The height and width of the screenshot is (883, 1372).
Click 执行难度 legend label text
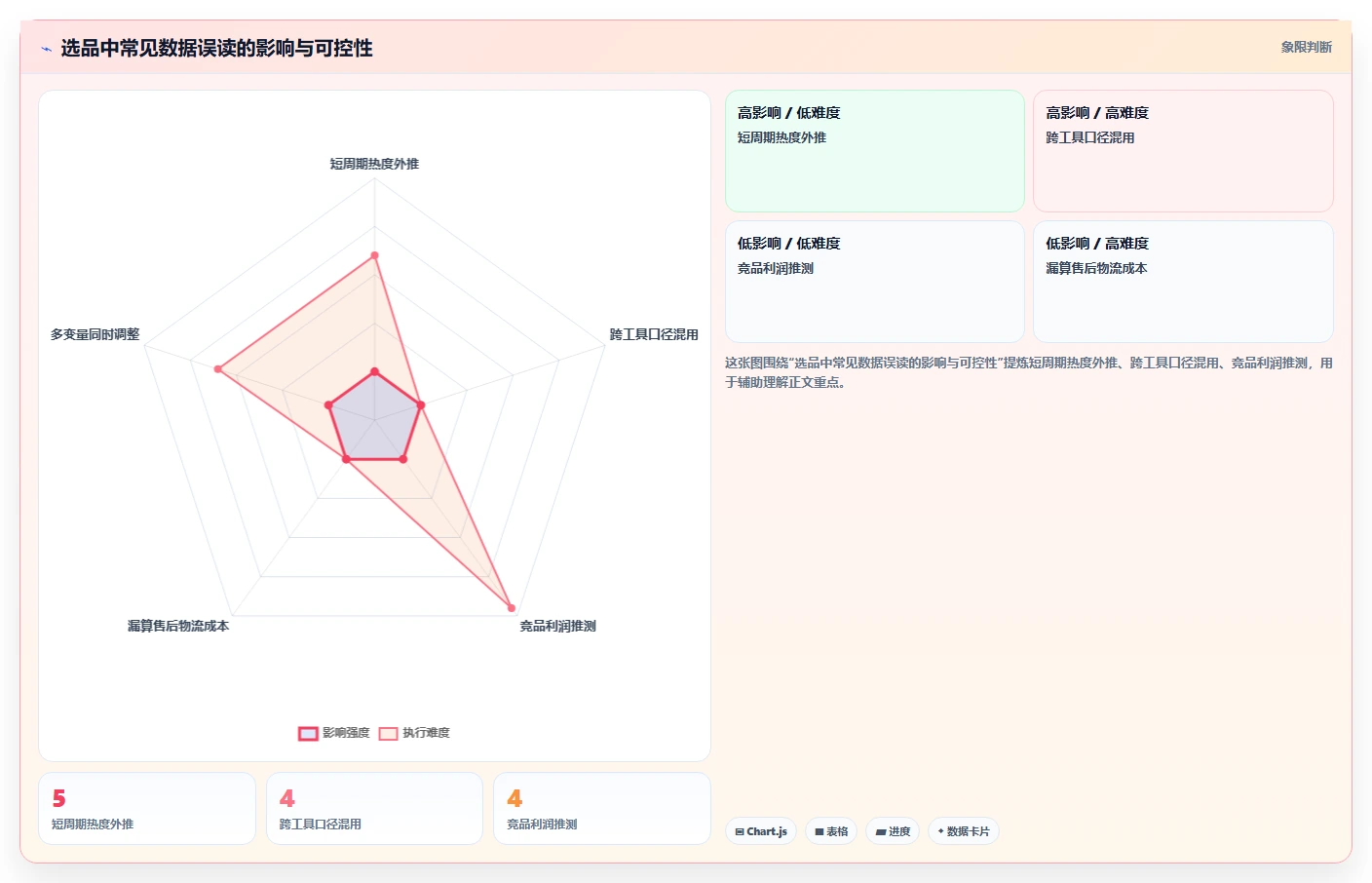tap(426, 733)
